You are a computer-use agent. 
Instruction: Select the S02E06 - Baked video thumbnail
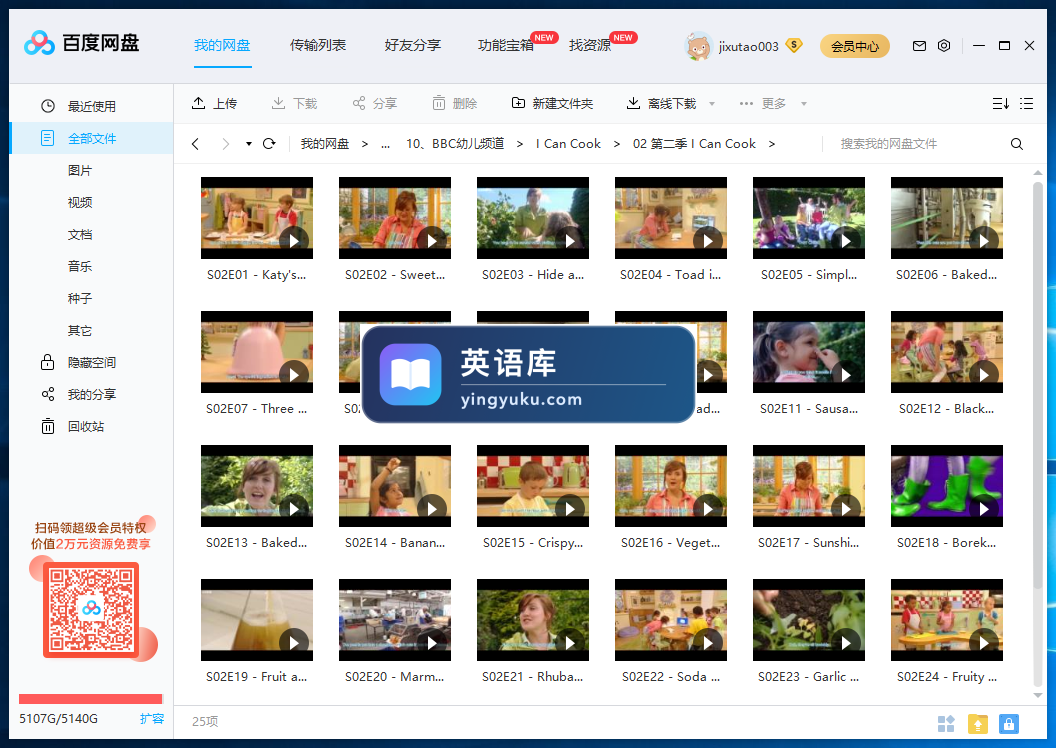pyautogui.click(x=946, y=218)
